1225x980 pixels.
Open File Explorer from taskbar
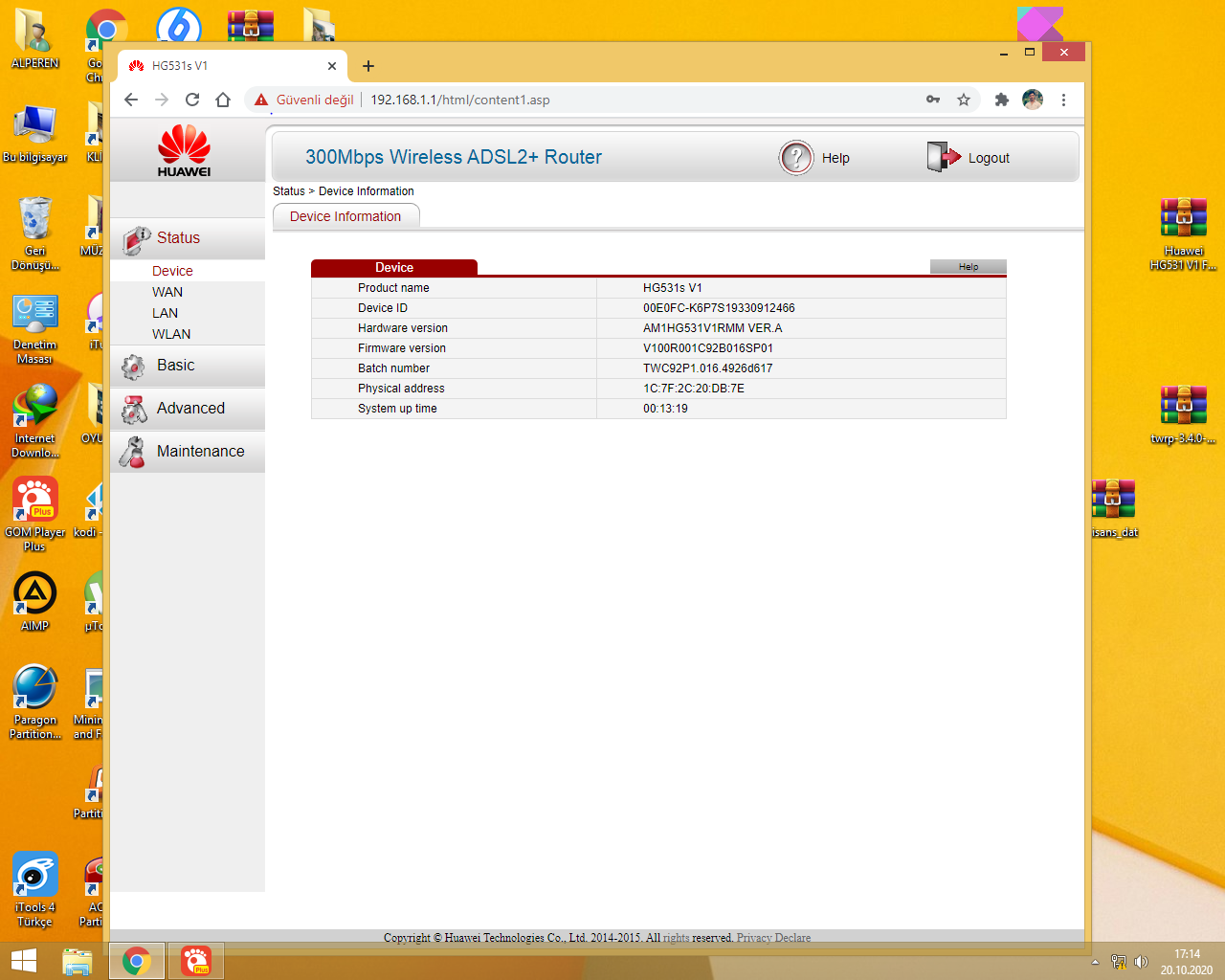pos(78,961)
